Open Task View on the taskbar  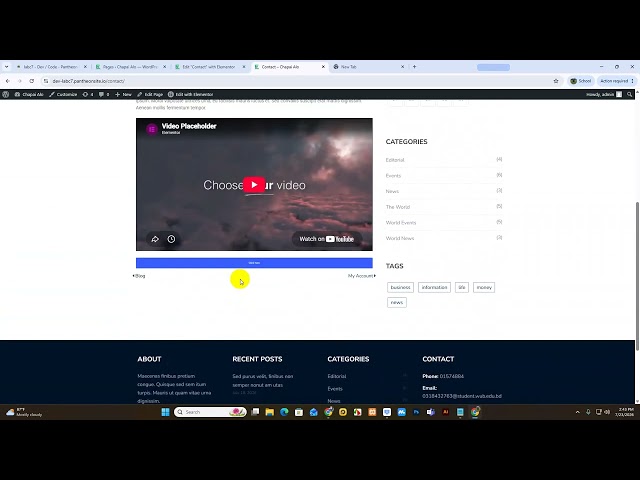(255, 412)
